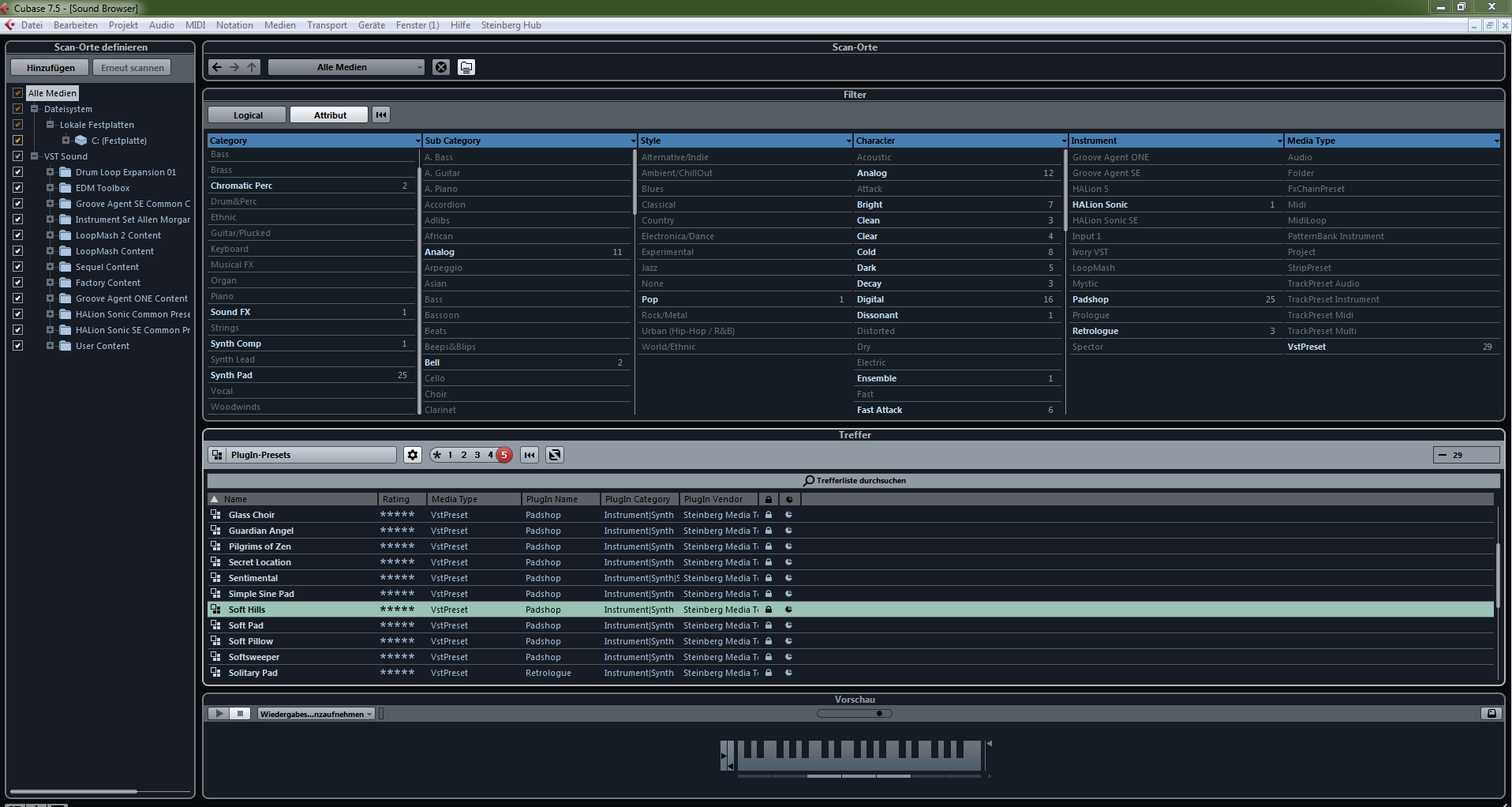Click PlugIn-Presets media type icon
The height and width of the screenshot is (807, 1512).
pyautogui.click(x=217, y=455)
